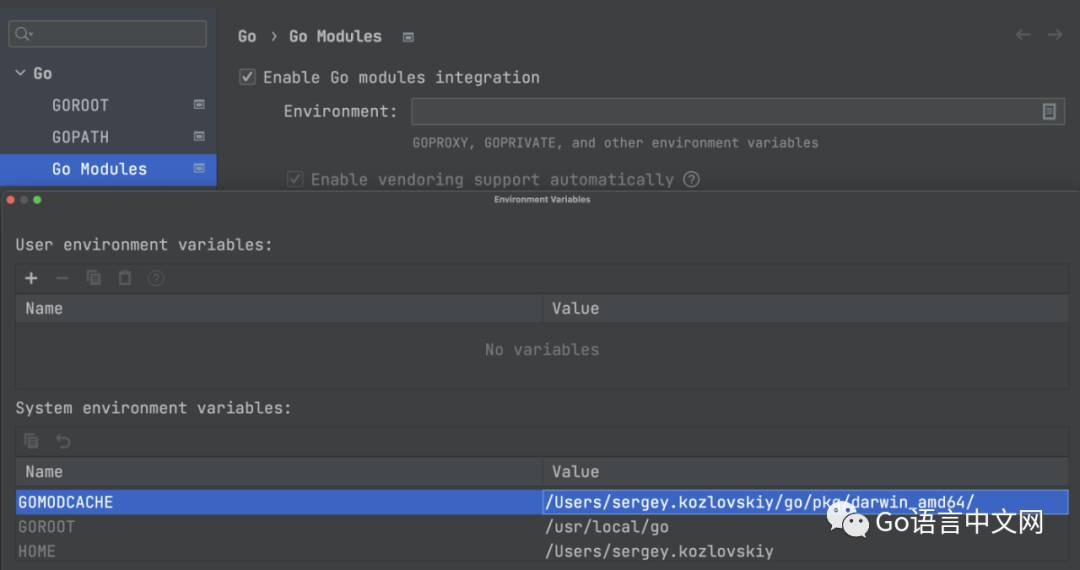Open GOPATH settings page
The width and height of the screenshot is (1080, 570).
[80, 137]
